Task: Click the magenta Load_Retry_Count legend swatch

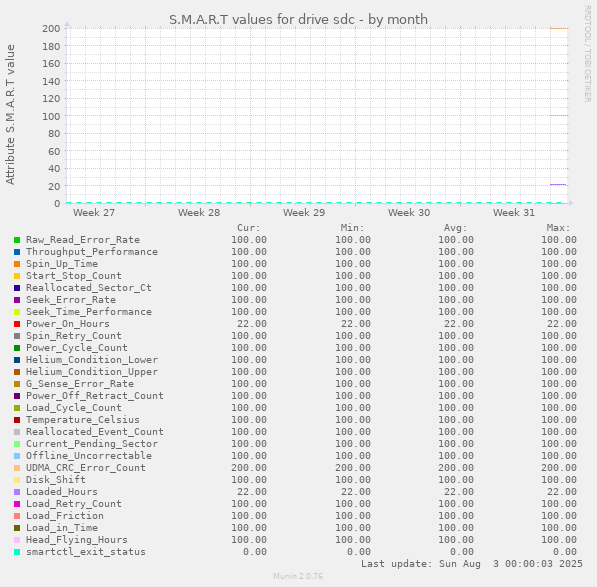Action: [x=17, y=504]
